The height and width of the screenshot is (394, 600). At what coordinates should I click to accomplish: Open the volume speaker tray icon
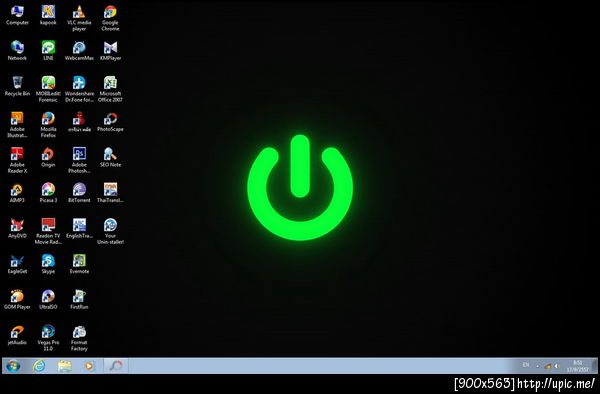(556, 366)
